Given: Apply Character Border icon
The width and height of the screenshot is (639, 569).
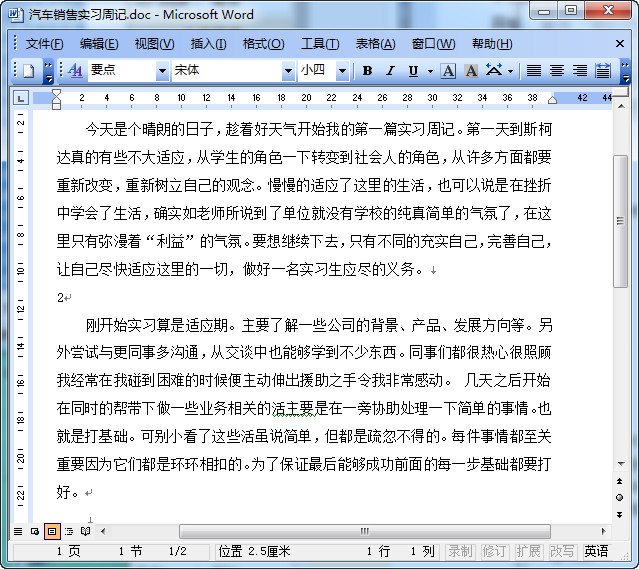Looking at the screenshot, I should coord(448,71).
